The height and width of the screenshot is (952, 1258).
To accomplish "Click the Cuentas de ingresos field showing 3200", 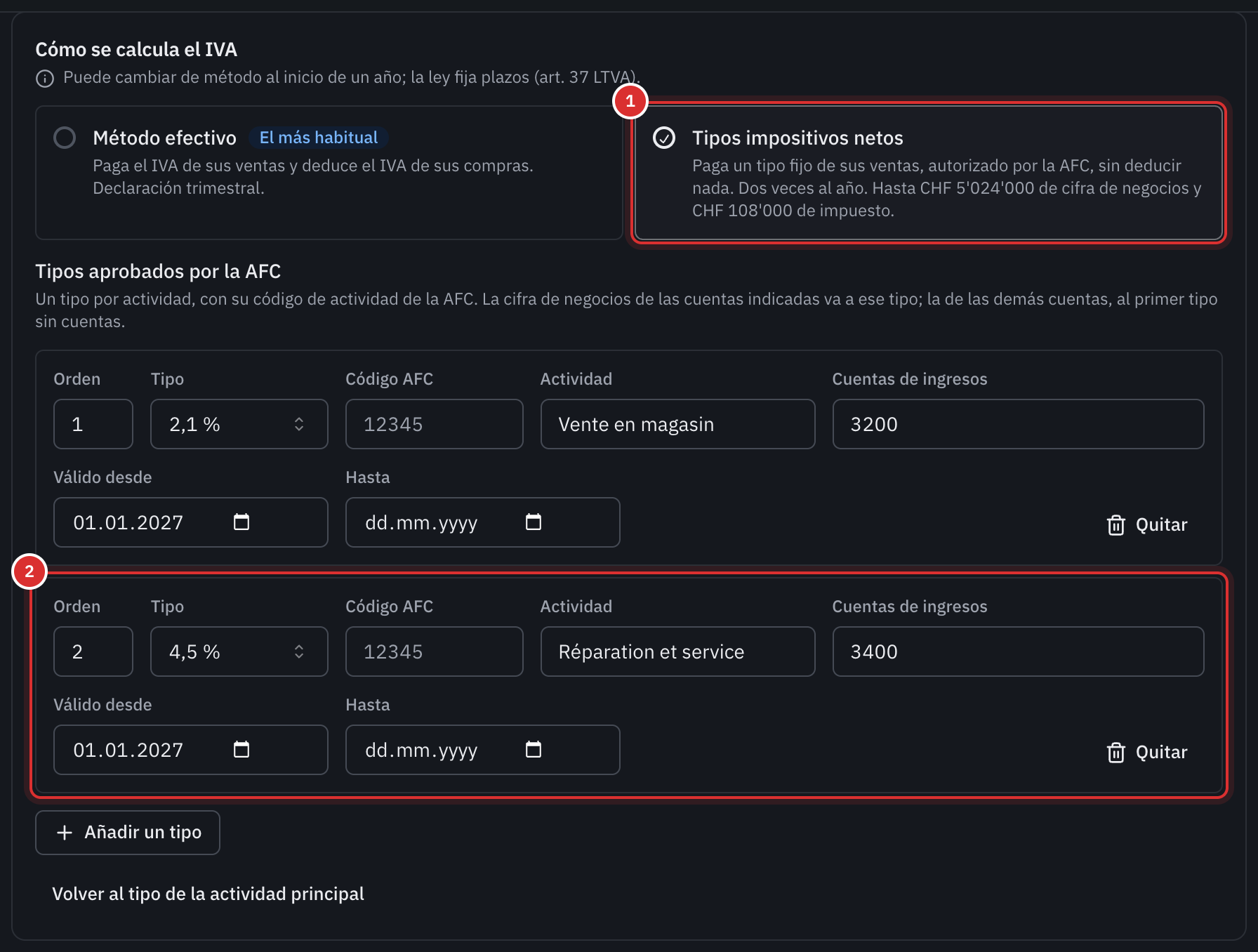I will tap(1018, 424).
